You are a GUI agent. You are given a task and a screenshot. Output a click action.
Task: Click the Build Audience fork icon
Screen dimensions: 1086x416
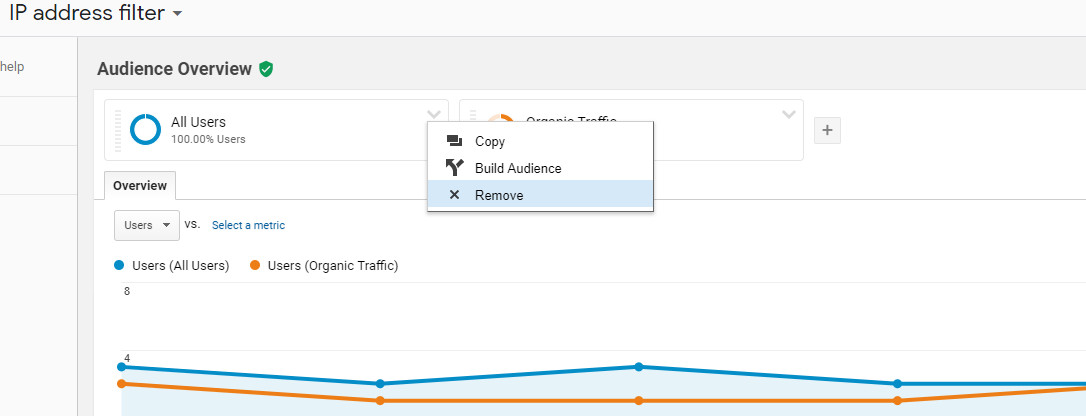pyautogui.click(x=455, y=168)
